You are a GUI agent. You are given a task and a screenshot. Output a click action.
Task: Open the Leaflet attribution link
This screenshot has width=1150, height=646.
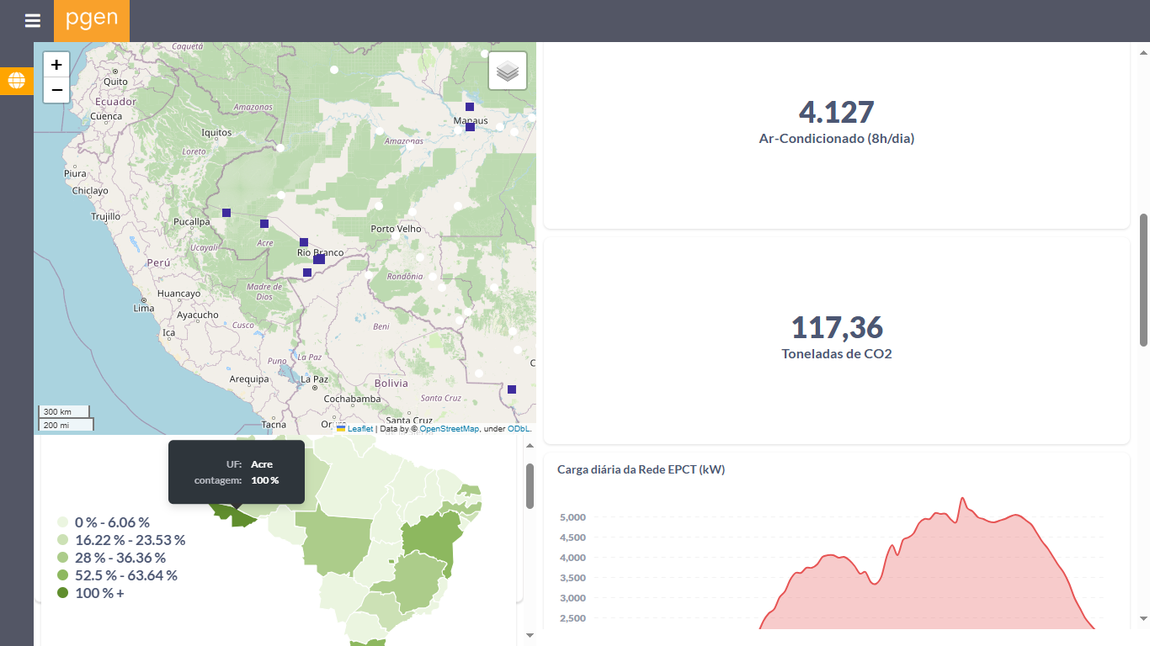click(x=360, y=429)
